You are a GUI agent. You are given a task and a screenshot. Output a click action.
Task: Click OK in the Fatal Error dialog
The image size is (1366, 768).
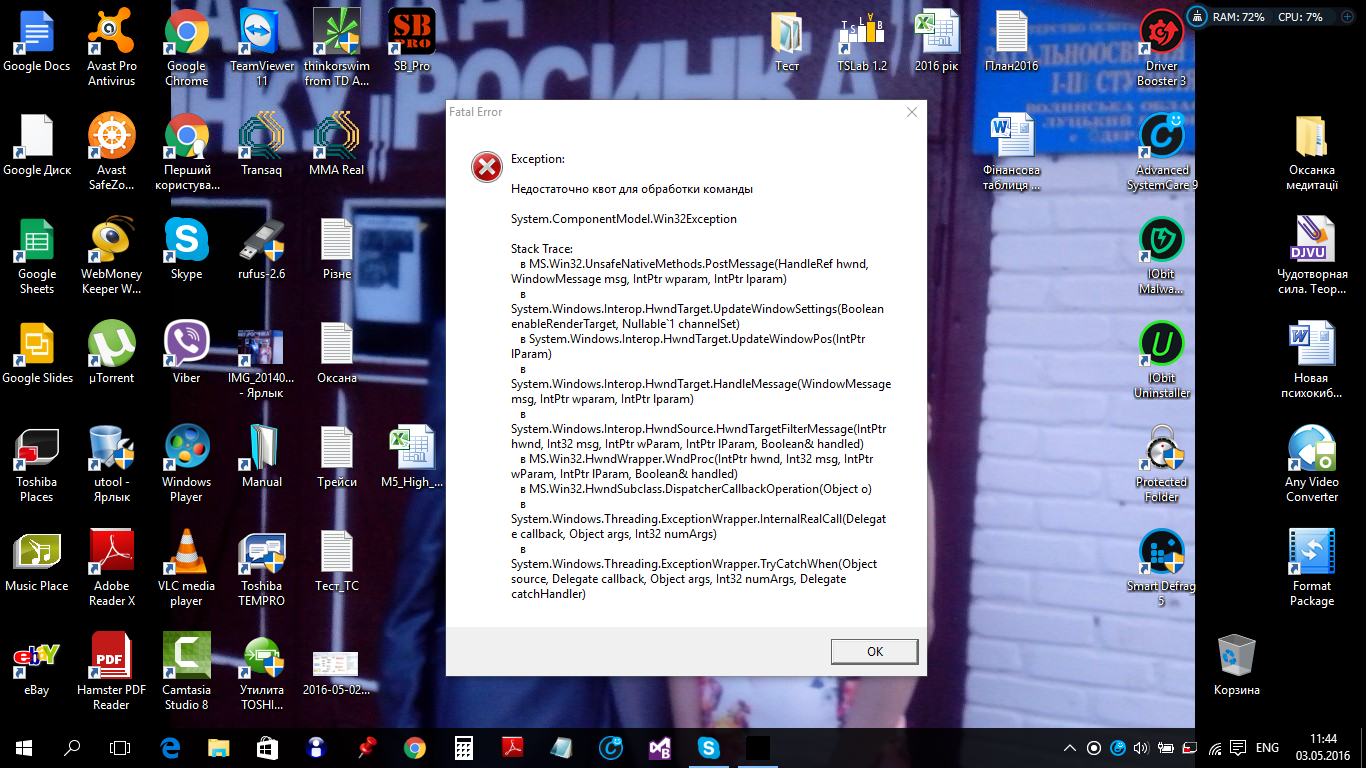[x=874, y=651]
